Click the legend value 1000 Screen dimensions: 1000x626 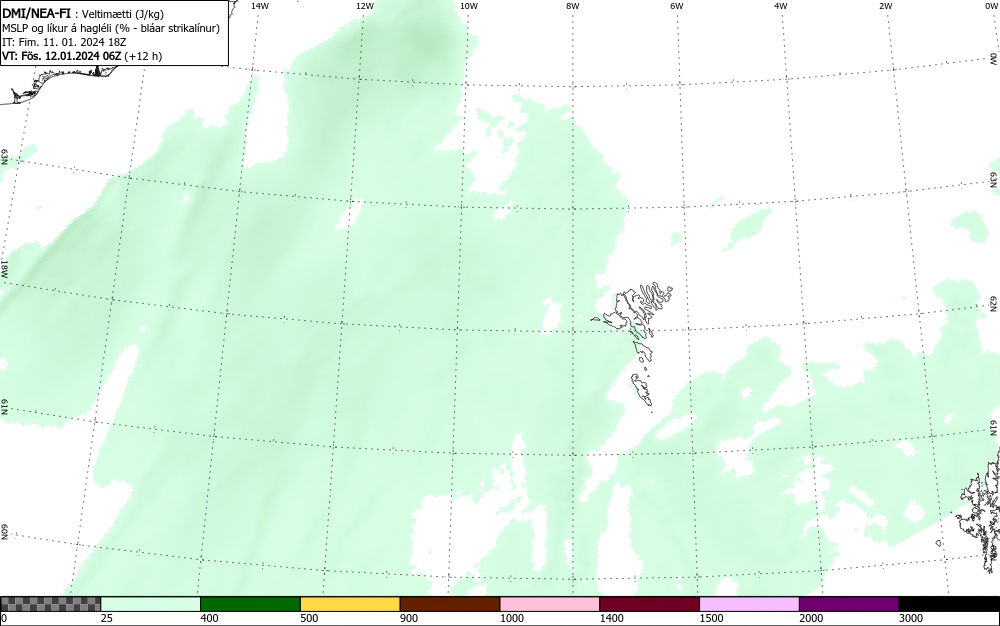coord(511,618)
